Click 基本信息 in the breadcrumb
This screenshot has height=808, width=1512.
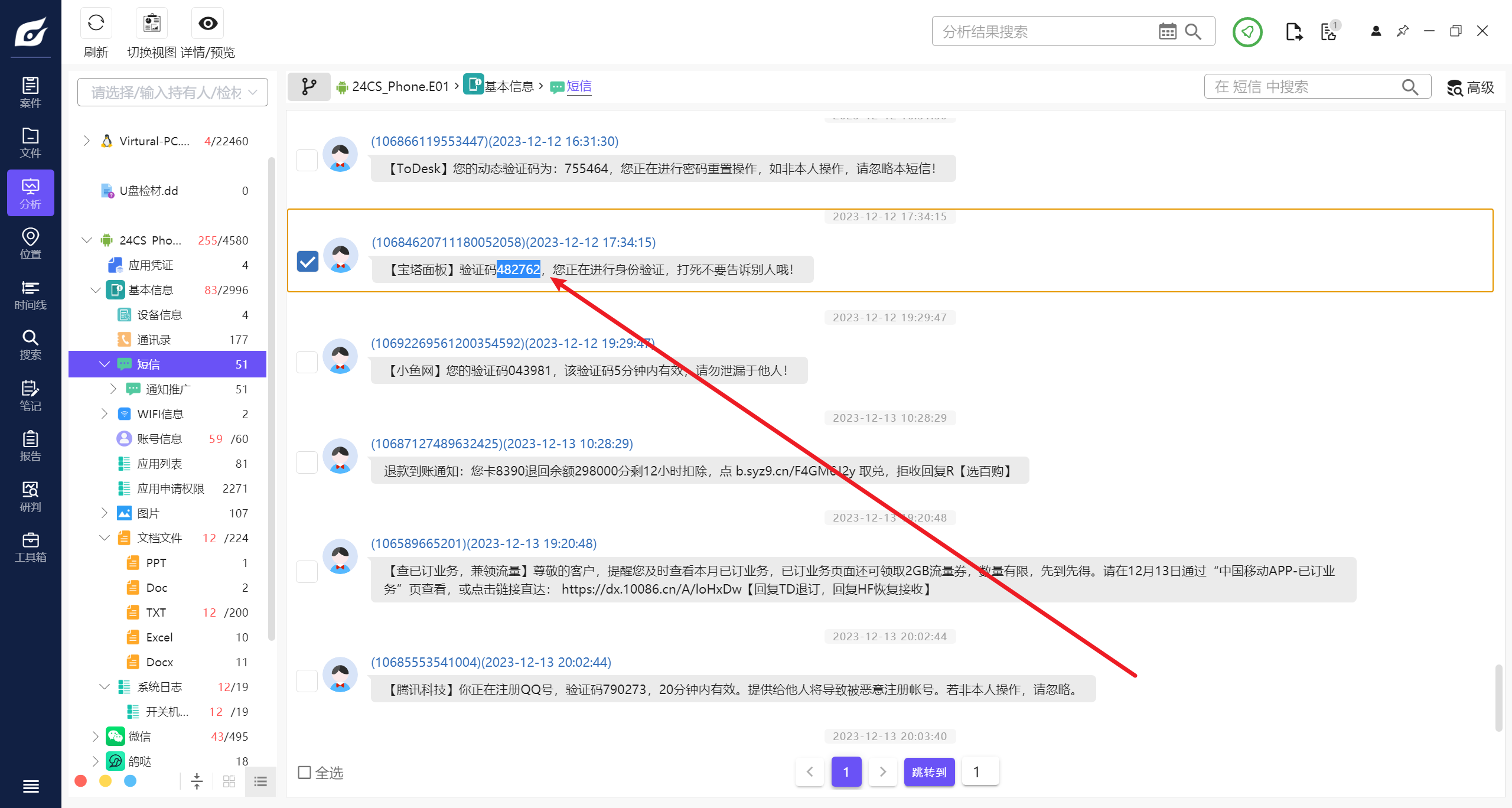pyautogui.click(x=509, y=87)
